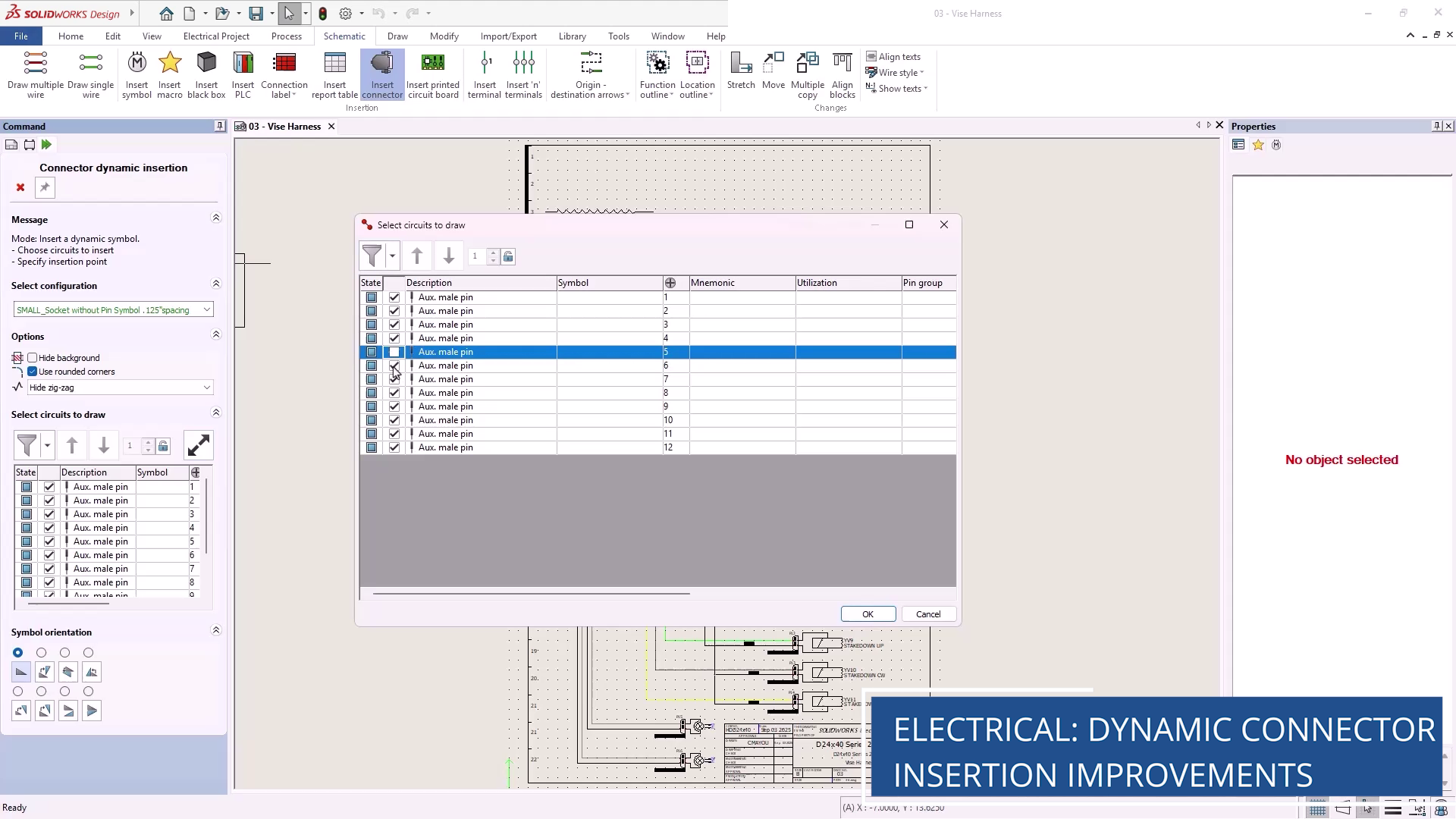Click move down arrow in dialog
Image resolution: width=1456 pixels, height=819 pixels.
coord(449,256)
